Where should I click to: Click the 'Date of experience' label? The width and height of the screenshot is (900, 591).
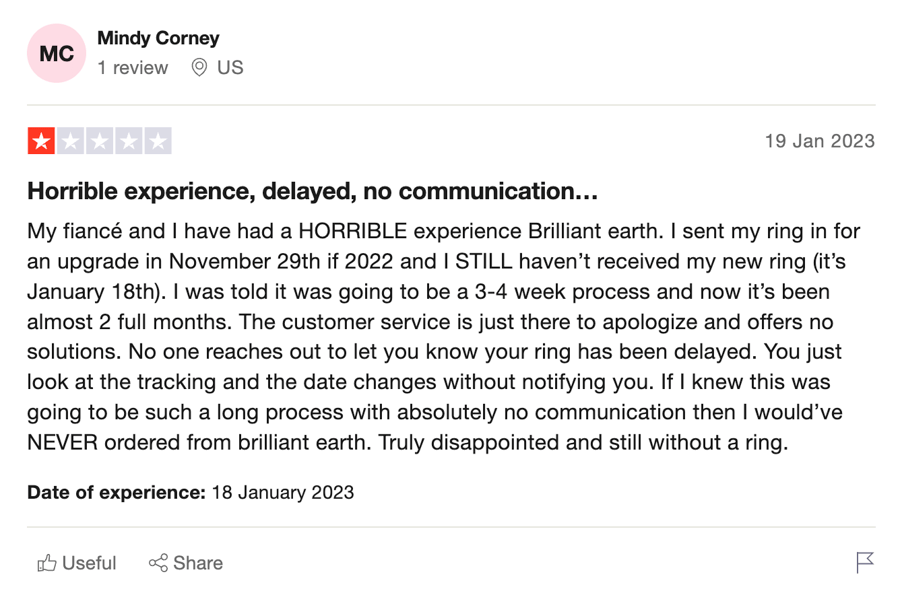coord(116,492)
